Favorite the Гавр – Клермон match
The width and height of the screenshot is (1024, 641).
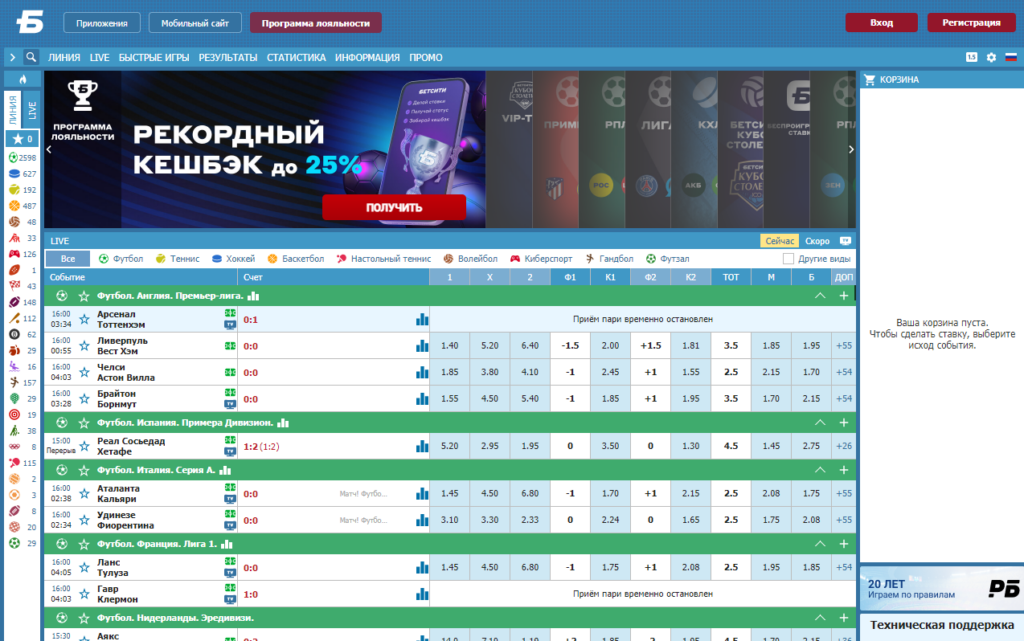click(x=84, y=594)
